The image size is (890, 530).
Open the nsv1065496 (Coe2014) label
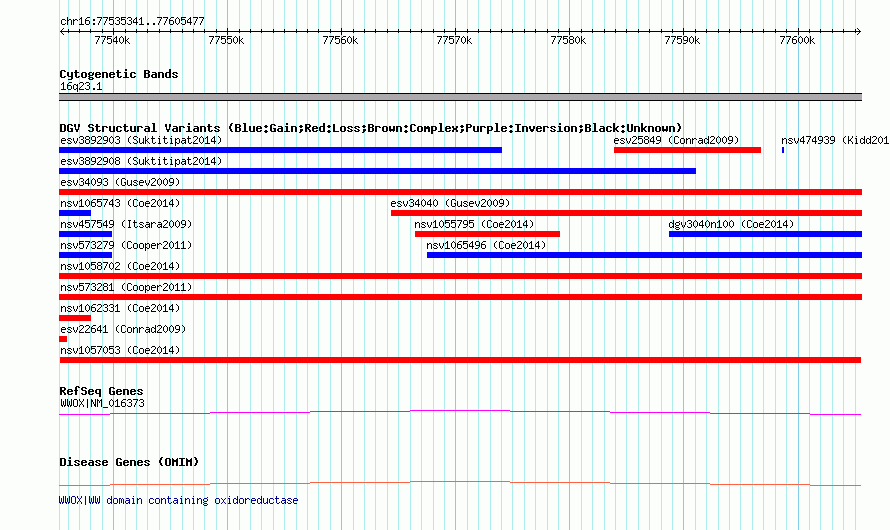point(486,245)
